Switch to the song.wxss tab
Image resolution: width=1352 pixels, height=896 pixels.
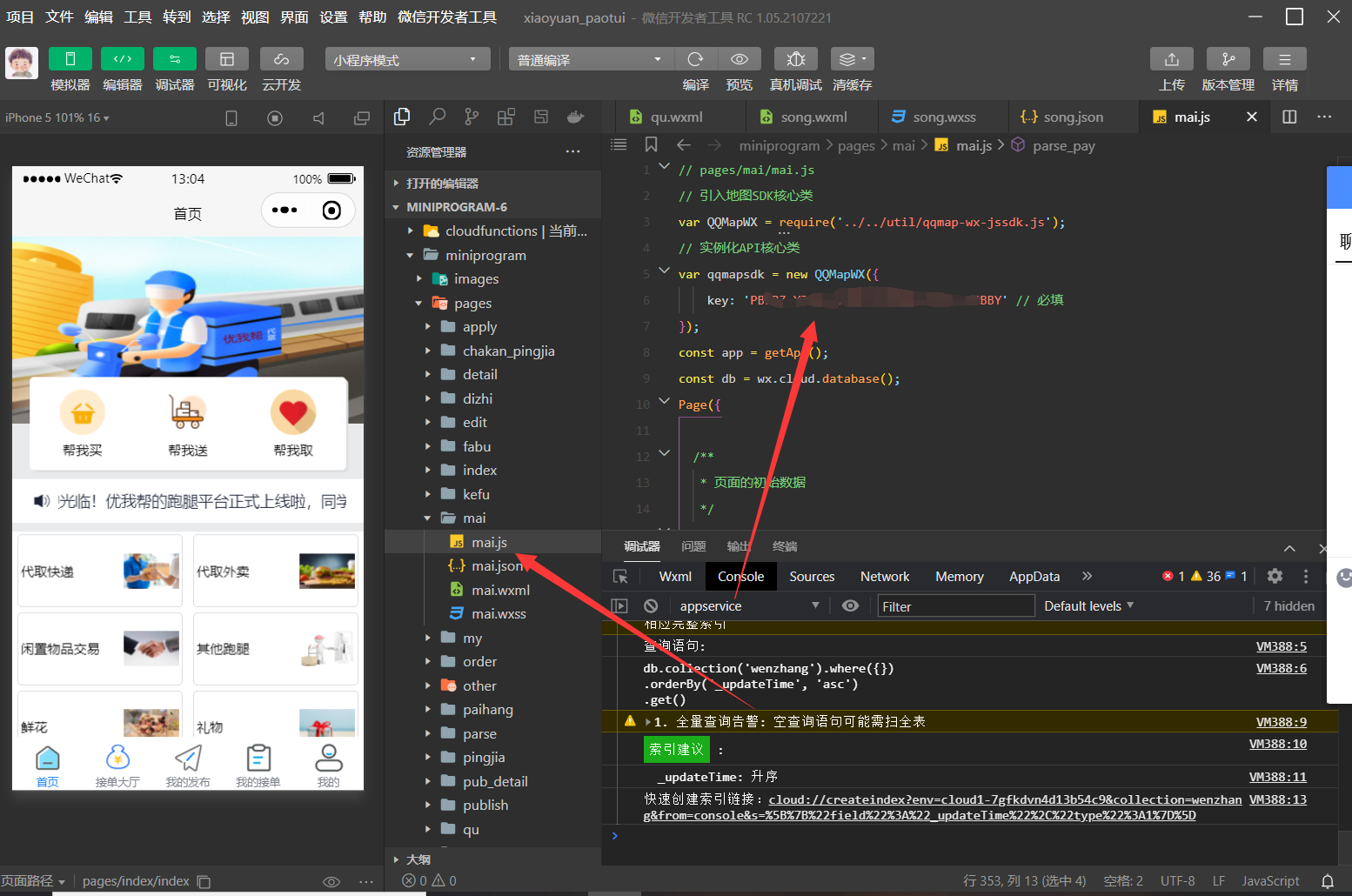pyautogui.click(x=942, y=116)
